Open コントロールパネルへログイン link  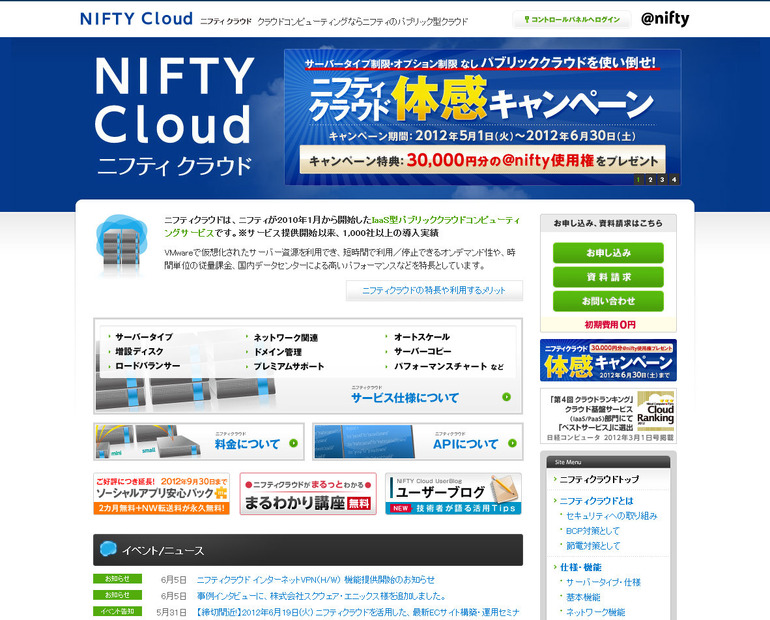click(572, 19)
